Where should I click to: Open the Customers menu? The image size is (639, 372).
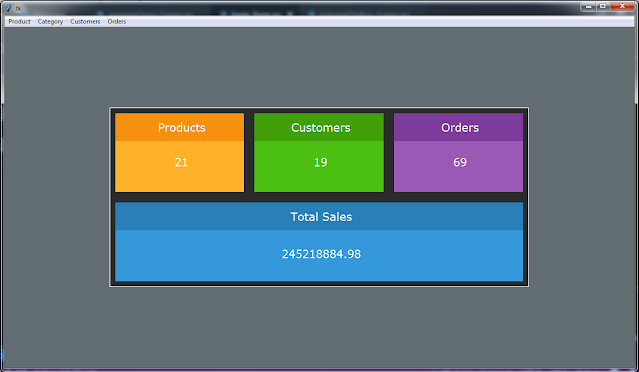coord(85,22)
